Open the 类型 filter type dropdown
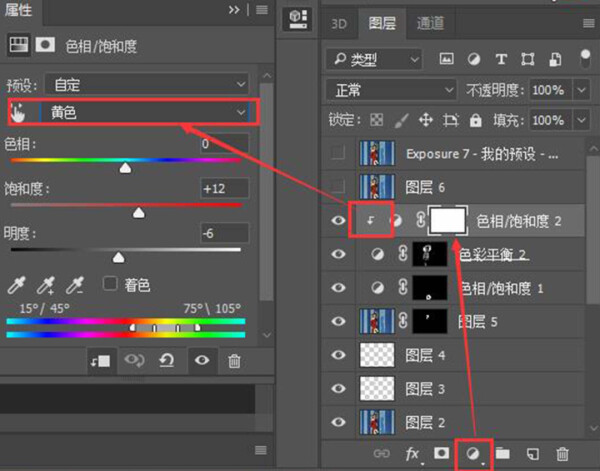 [x=374, y=59]
